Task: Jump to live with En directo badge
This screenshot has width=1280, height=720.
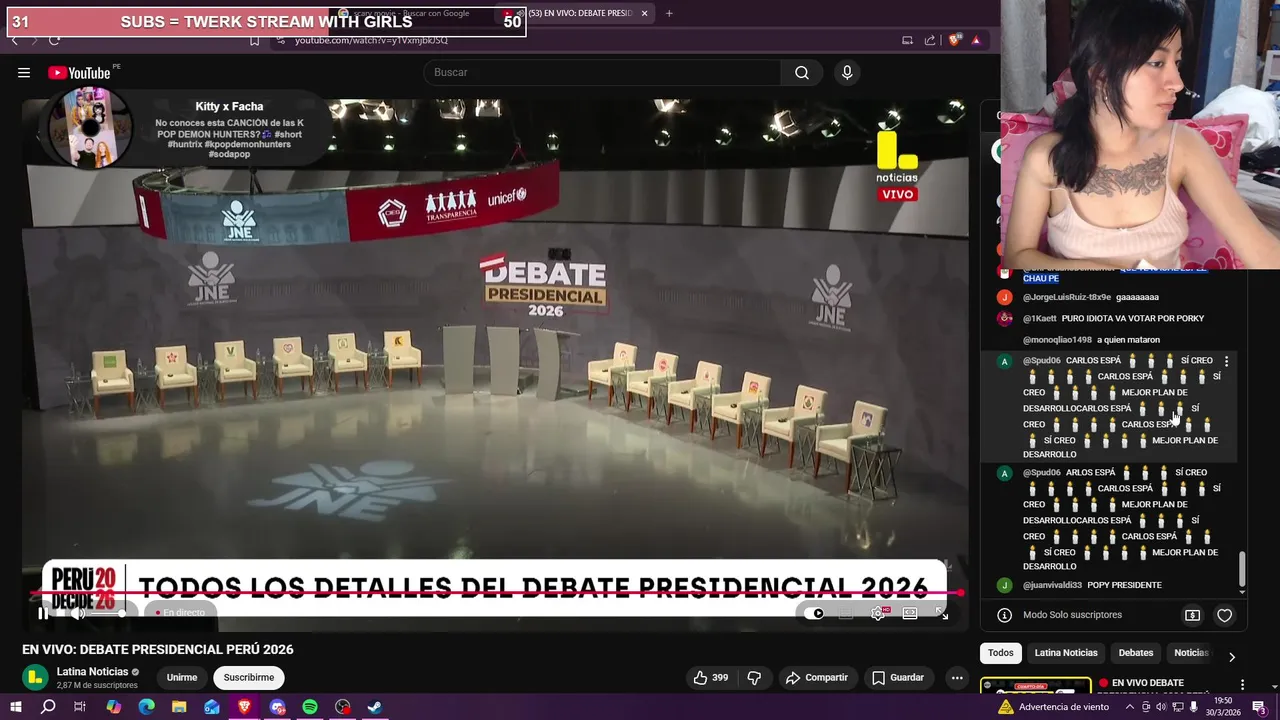Action: pyautogui.click(x=181, y=613)
